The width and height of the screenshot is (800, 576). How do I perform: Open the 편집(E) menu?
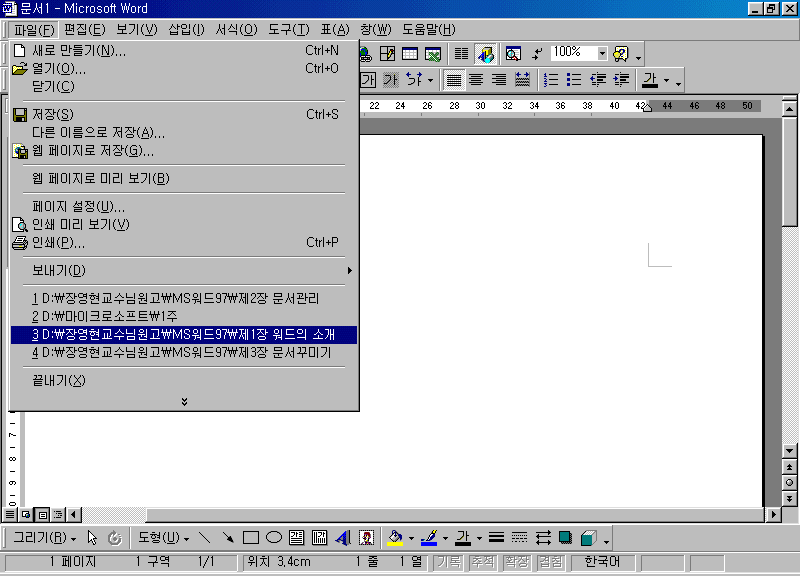point(85,30)
